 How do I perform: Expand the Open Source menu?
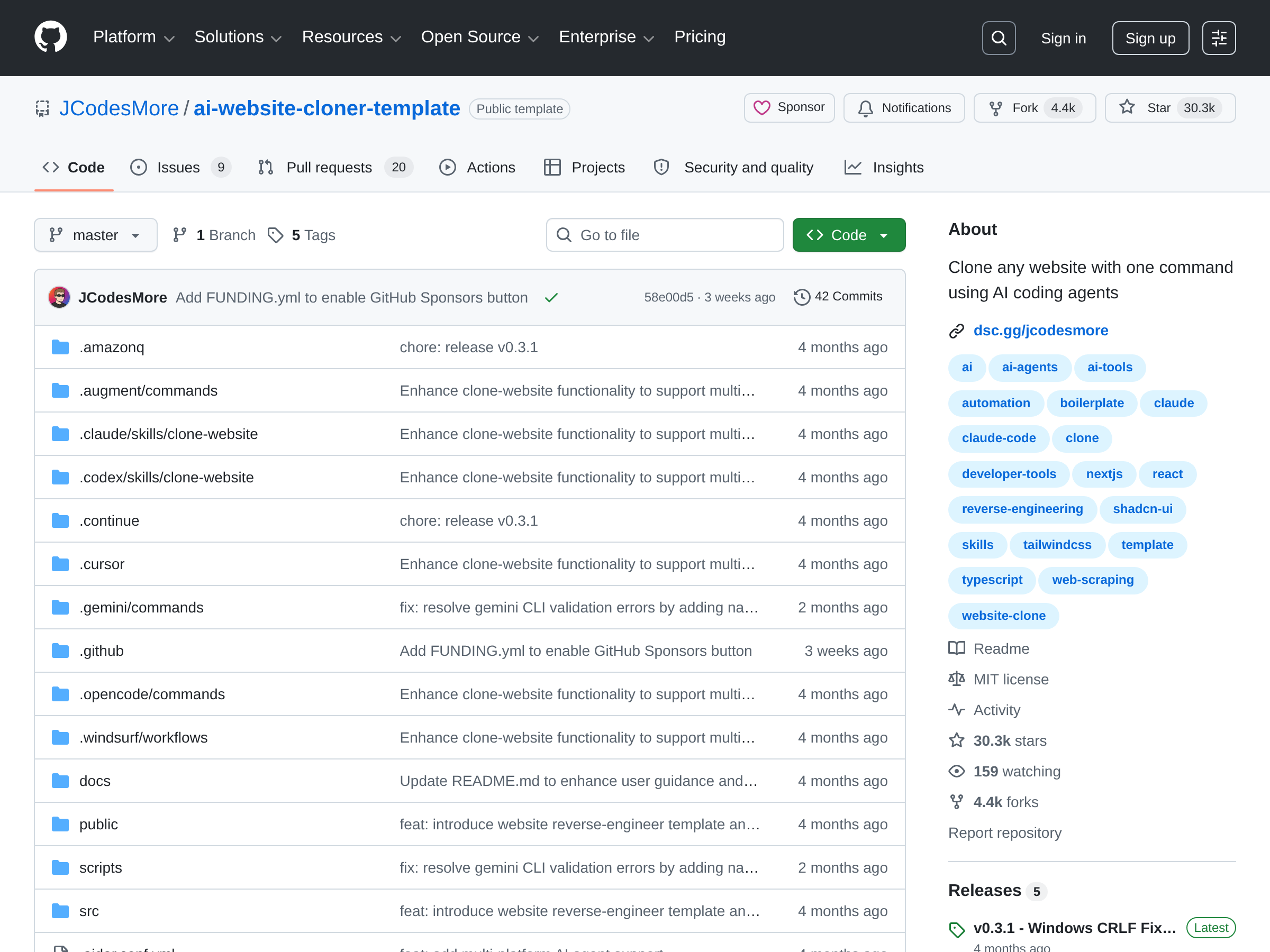click(x=479, y=38)
